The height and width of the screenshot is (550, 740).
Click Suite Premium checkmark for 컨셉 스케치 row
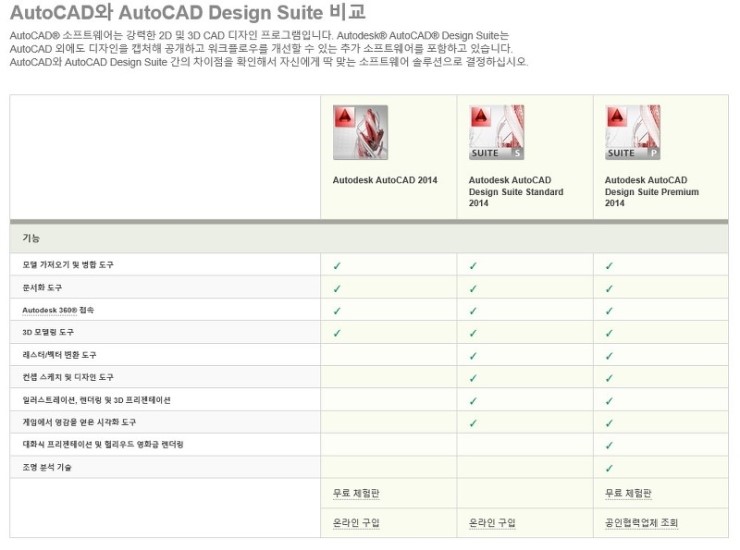coord(609,378)
